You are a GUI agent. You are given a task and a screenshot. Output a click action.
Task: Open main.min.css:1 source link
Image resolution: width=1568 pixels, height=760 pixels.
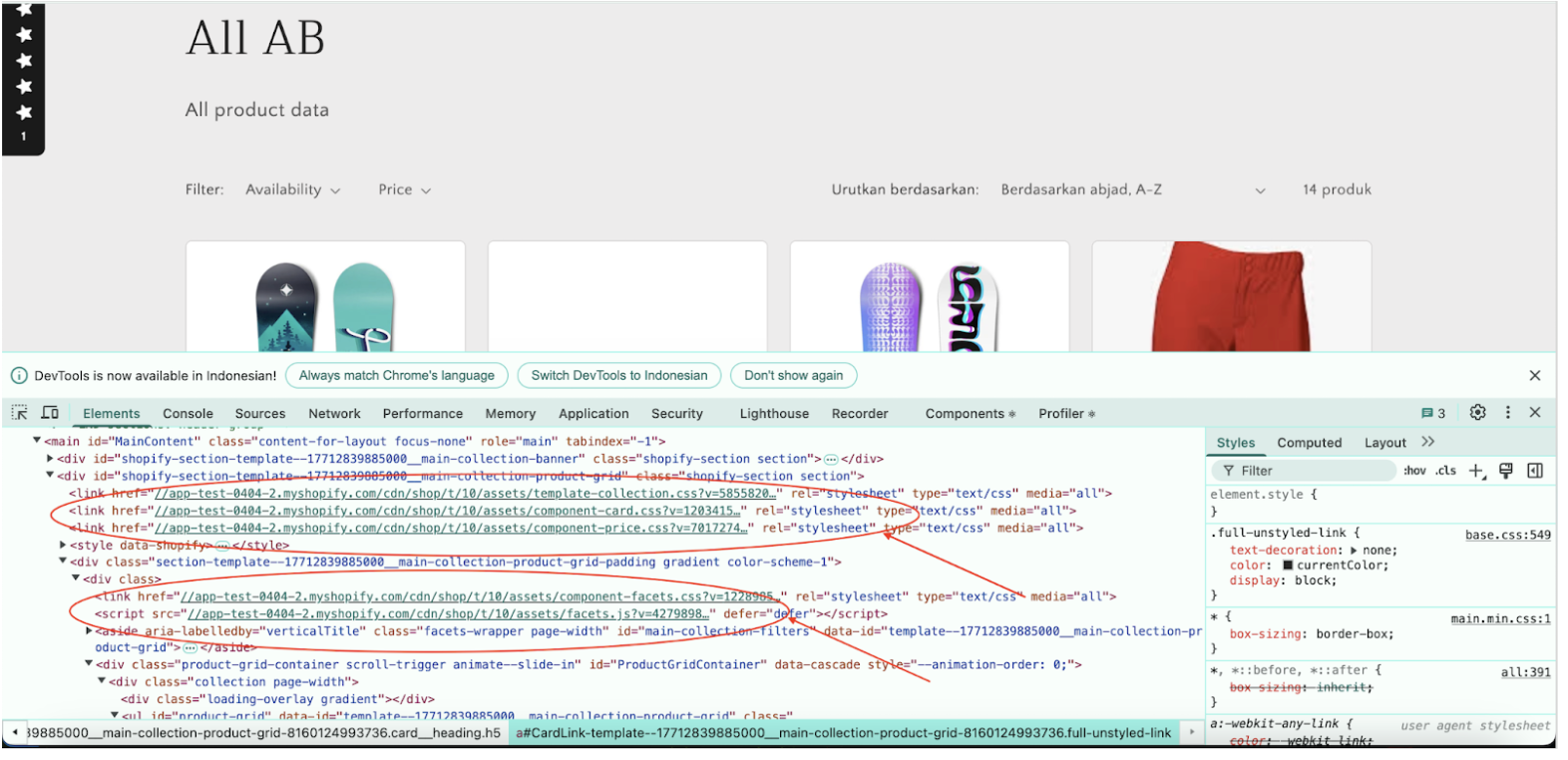(x=1500, y=619)
